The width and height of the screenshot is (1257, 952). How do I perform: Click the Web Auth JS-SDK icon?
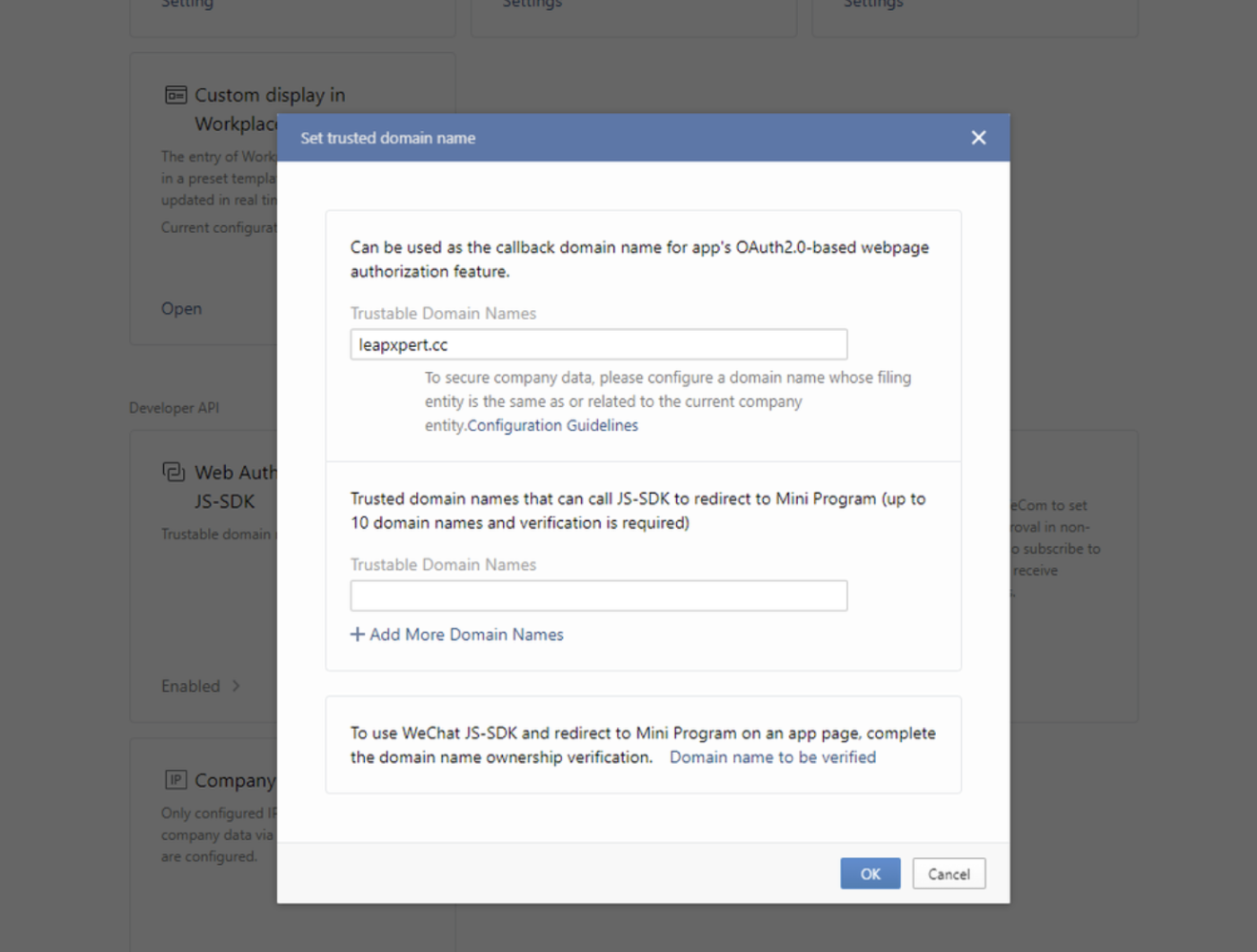click(174, 472)
